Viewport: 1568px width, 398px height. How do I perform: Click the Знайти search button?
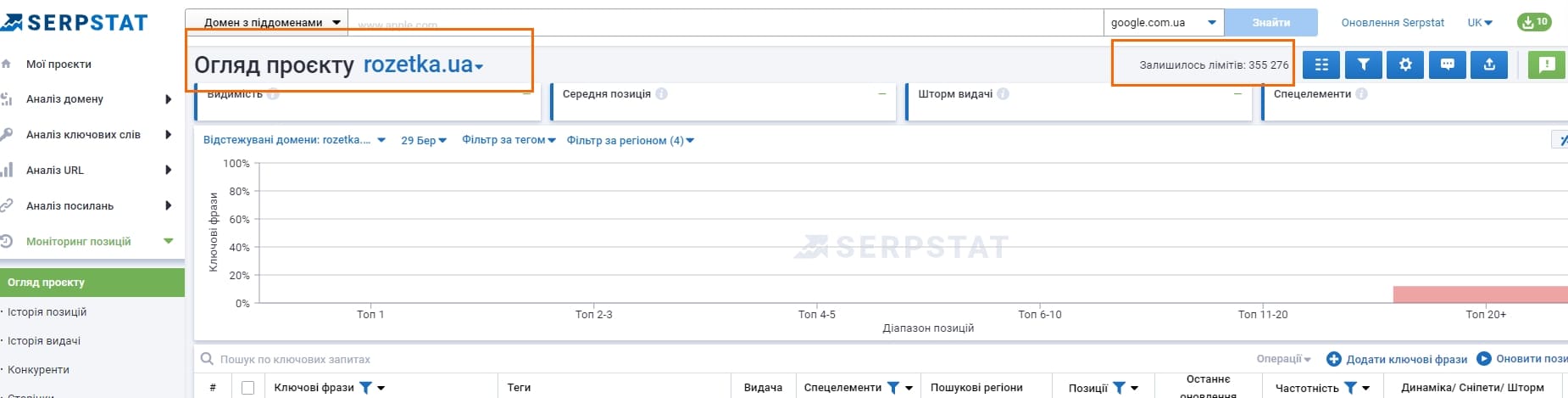click(x=1271, y=23)
